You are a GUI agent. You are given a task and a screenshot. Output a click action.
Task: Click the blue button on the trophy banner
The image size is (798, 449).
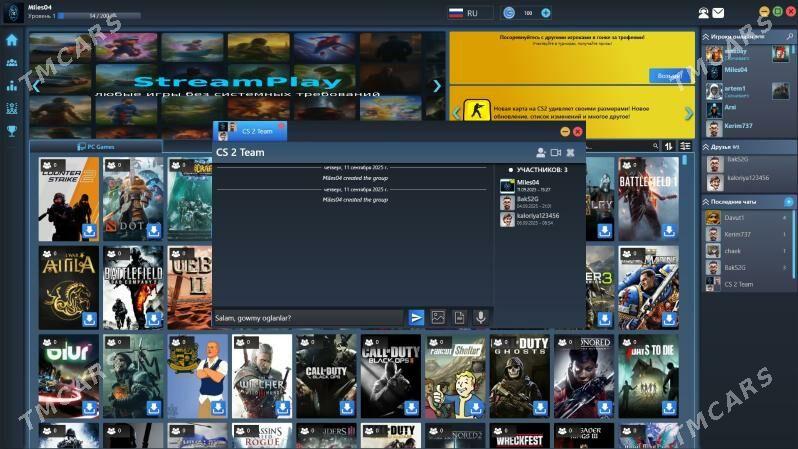(x=667, y=76)
